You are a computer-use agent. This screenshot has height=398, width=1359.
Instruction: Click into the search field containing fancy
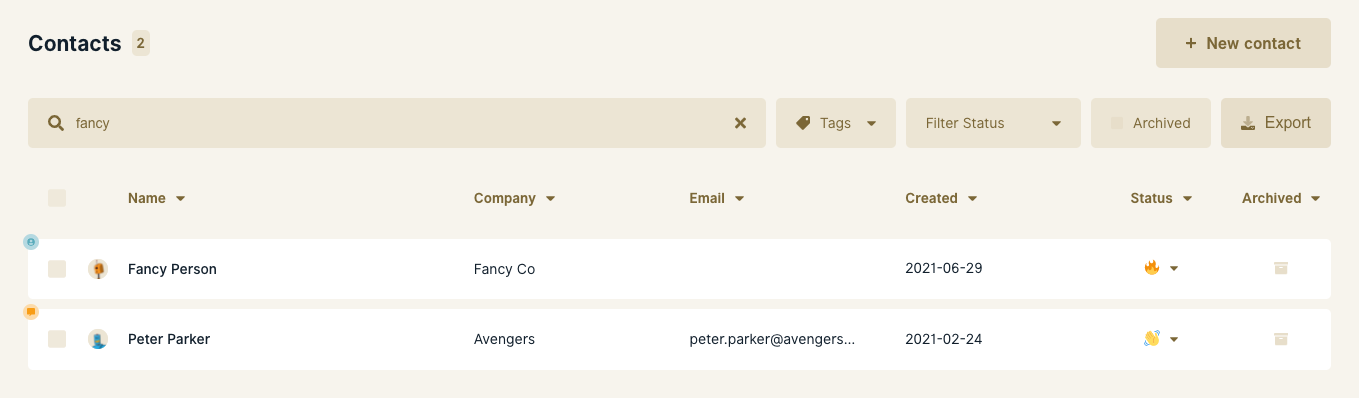tap(397, 123)
